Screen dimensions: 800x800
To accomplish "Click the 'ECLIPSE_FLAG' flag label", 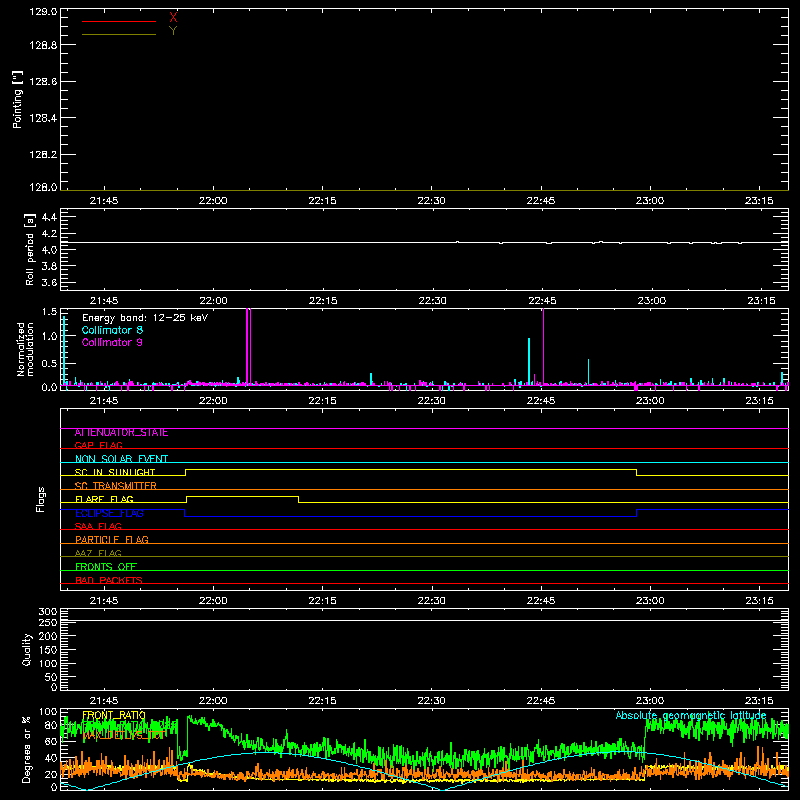I will point(109,513).
